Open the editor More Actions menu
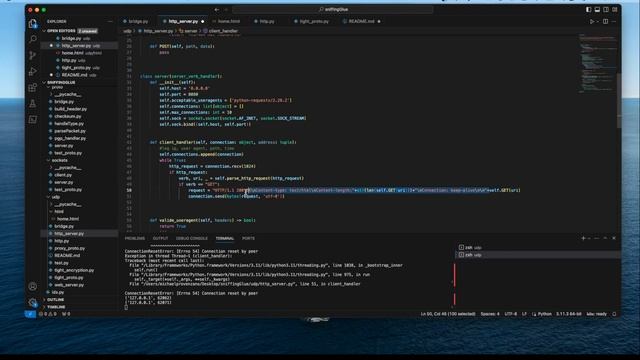This screenshot has width=640, height=360. pos(614,21)
